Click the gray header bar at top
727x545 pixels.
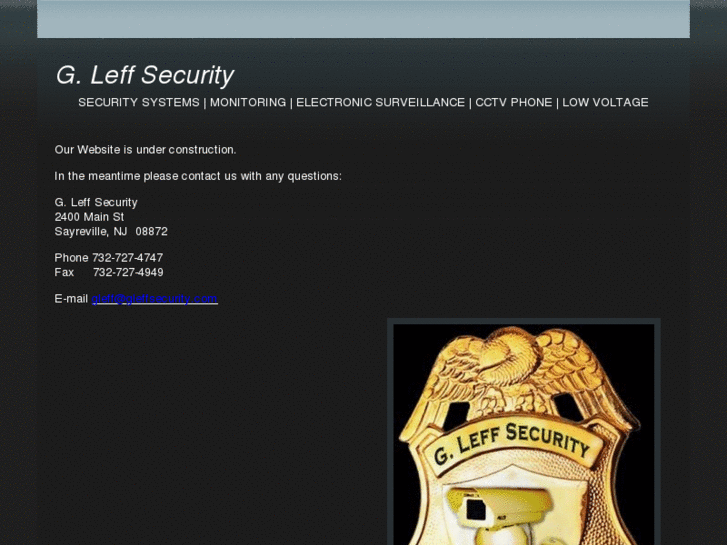coord(363,19)
